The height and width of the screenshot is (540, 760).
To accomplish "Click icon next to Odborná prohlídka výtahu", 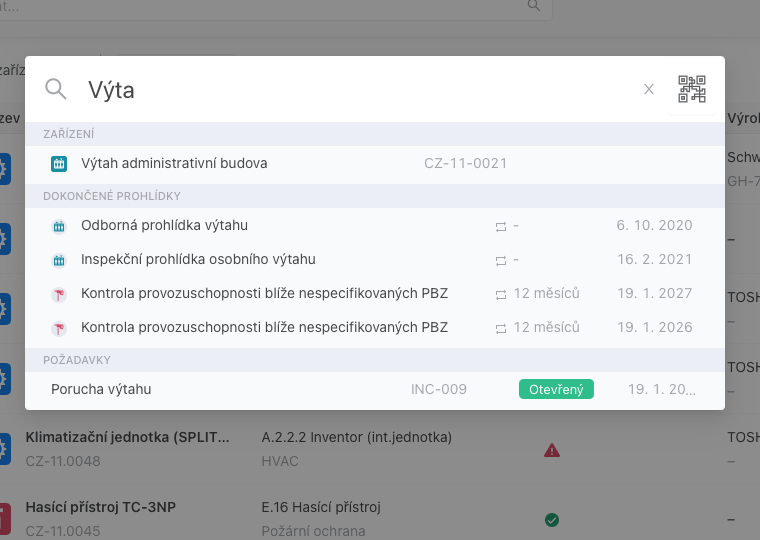I will point(59,226).
